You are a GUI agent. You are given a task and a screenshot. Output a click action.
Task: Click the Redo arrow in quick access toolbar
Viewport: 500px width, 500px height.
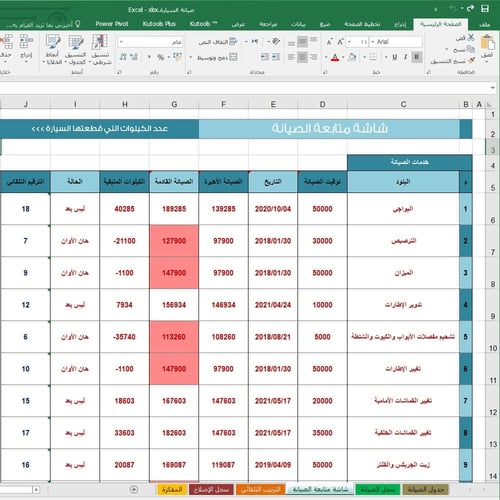[x=470, y=9]
